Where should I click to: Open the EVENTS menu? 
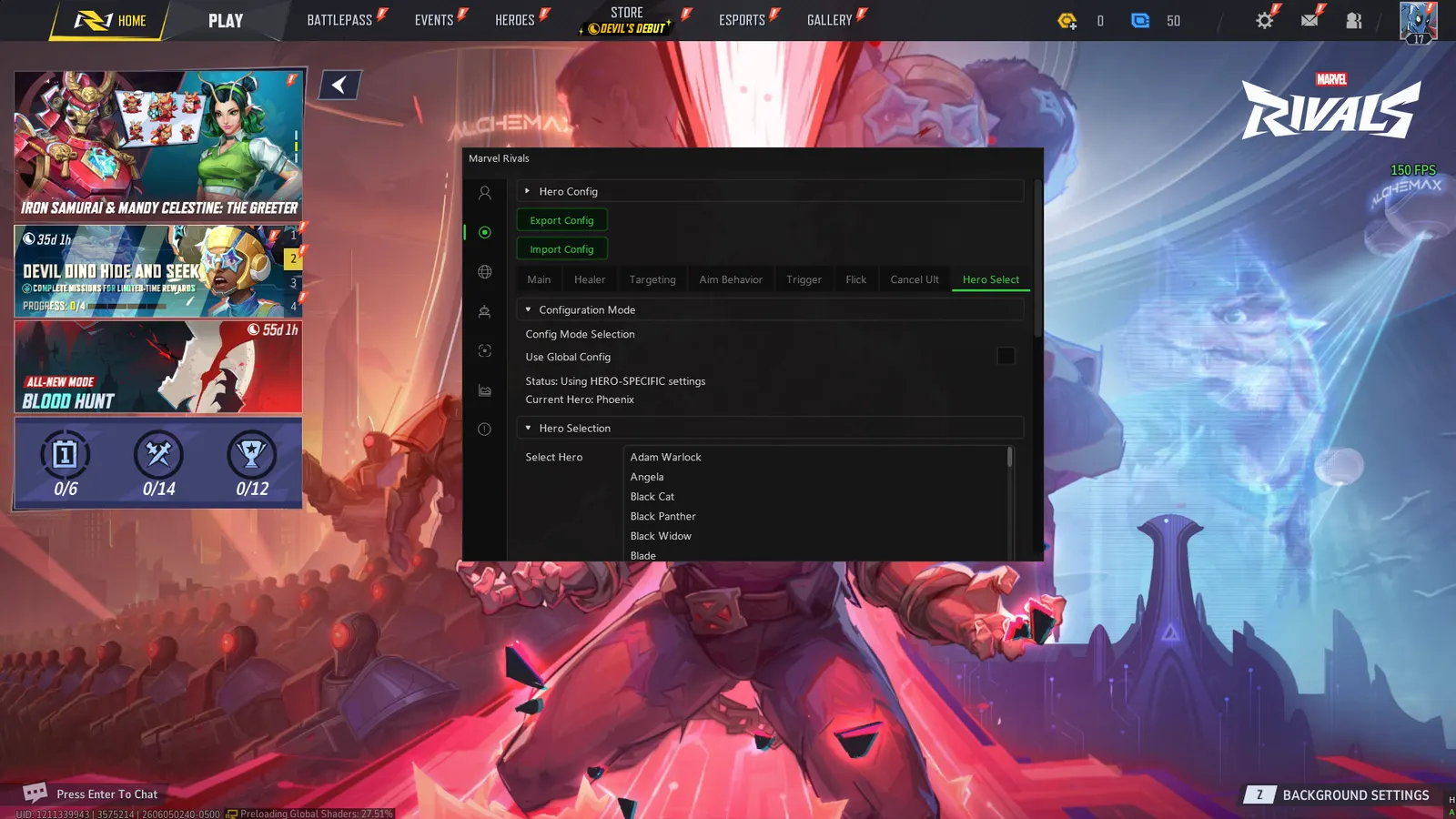pyautogui.click(x=434, y=20)
